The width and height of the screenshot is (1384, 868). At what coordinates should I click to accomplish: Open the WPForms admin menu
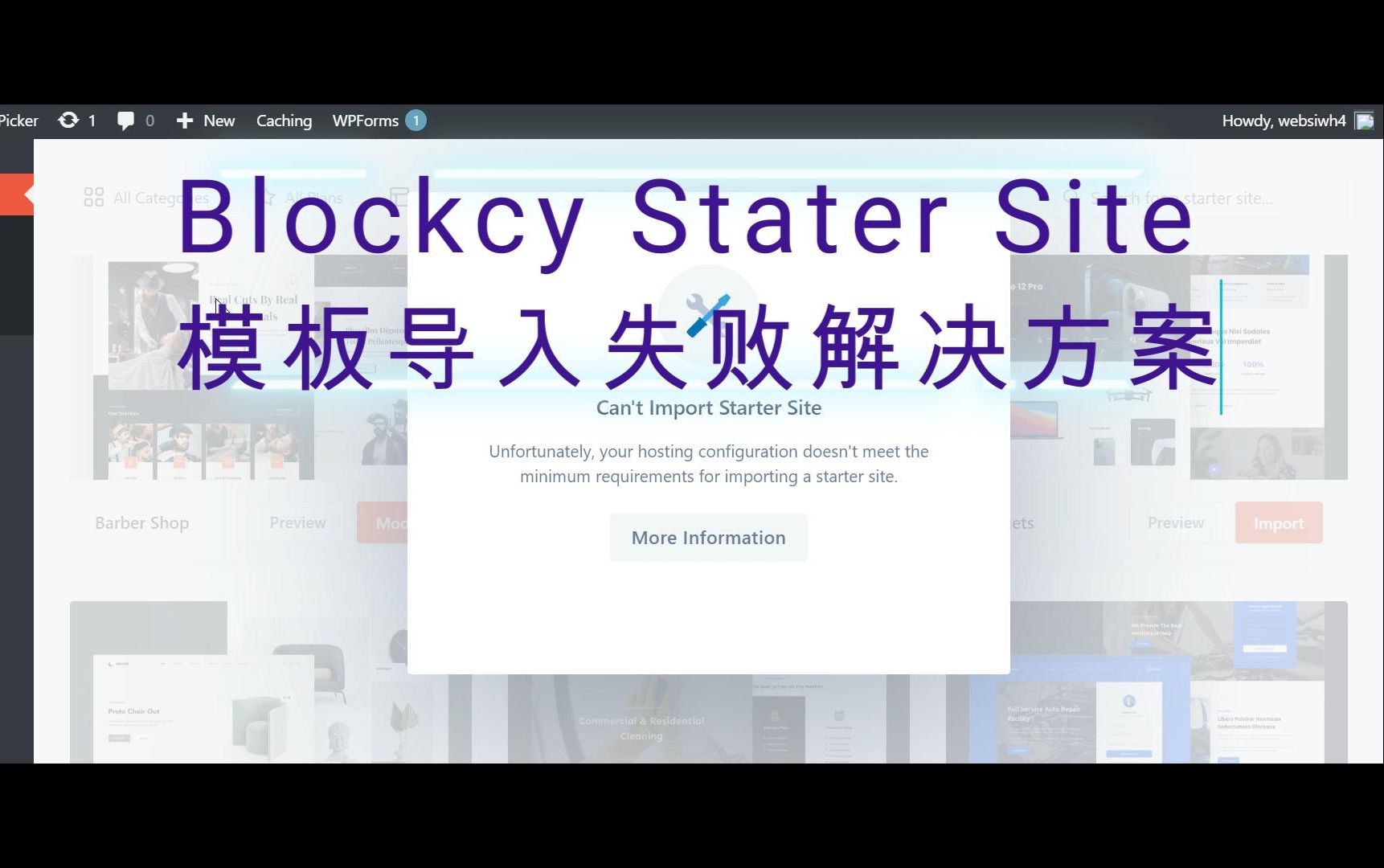[366, 121]
